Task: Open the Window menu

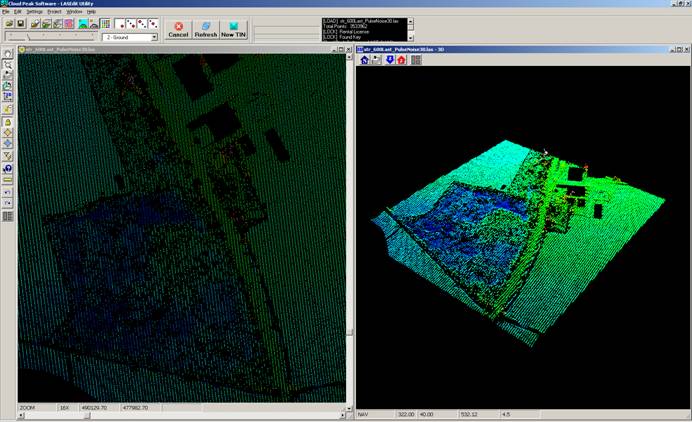Action: coord(74,11)
